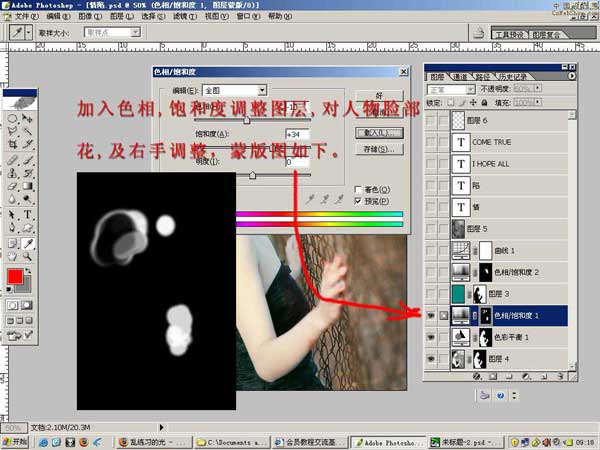The height and width of the screenshot is (450, 600).
Task: Click the 存储(S)... save button
Action: click(x=379, y=149)
